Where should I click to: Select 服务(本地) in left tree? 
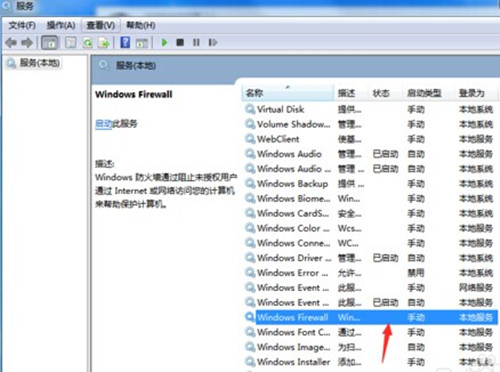[39, 63]
